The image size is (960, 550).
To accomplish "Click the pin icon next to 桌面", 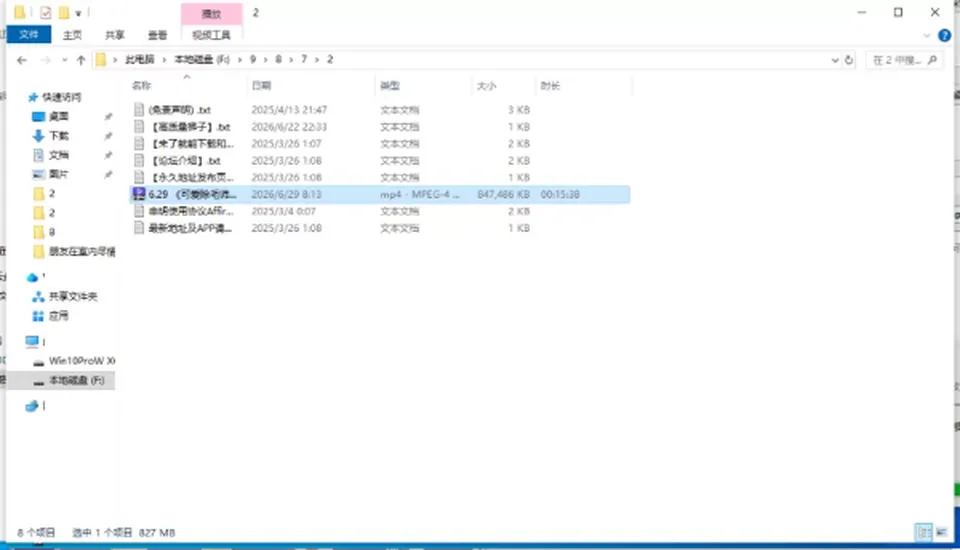I will (108, 116).
